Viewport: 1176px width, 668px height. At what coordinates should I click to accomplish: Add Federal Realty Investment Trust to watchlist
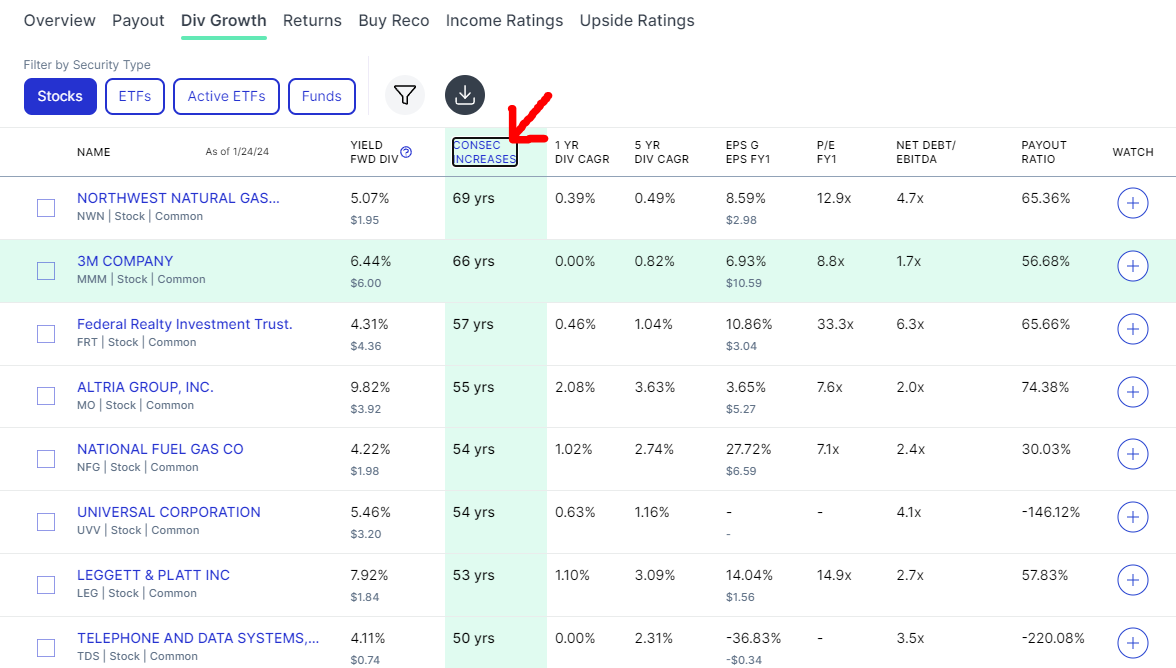(1132, 329)
